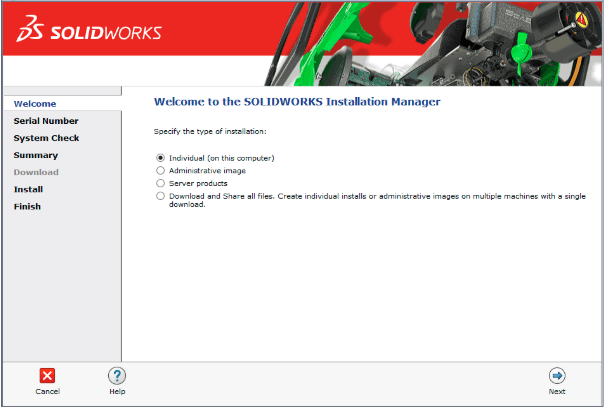This screenshot has height=407, width=605.
Task: Go to the Welcome step in sidebar
Action: pos(35,104)
